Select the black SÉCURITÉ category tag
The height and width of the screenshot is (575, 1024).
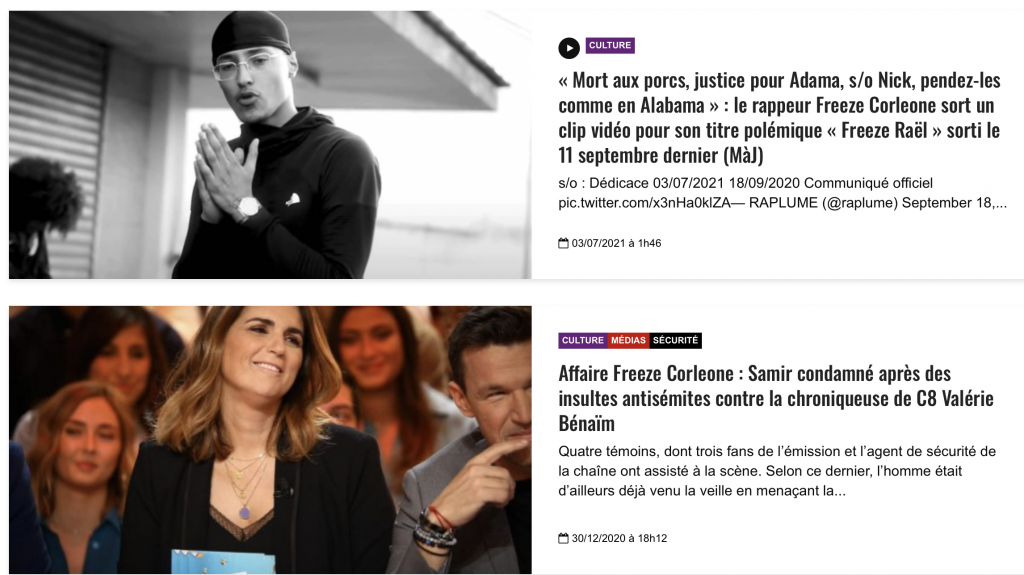(675, 340)
